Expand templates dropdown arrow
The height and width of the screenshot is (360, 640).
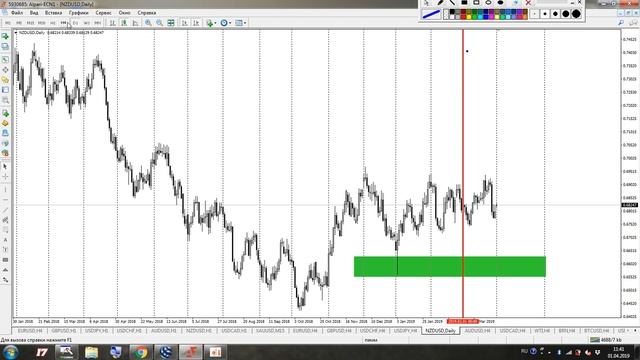[245, 23]
